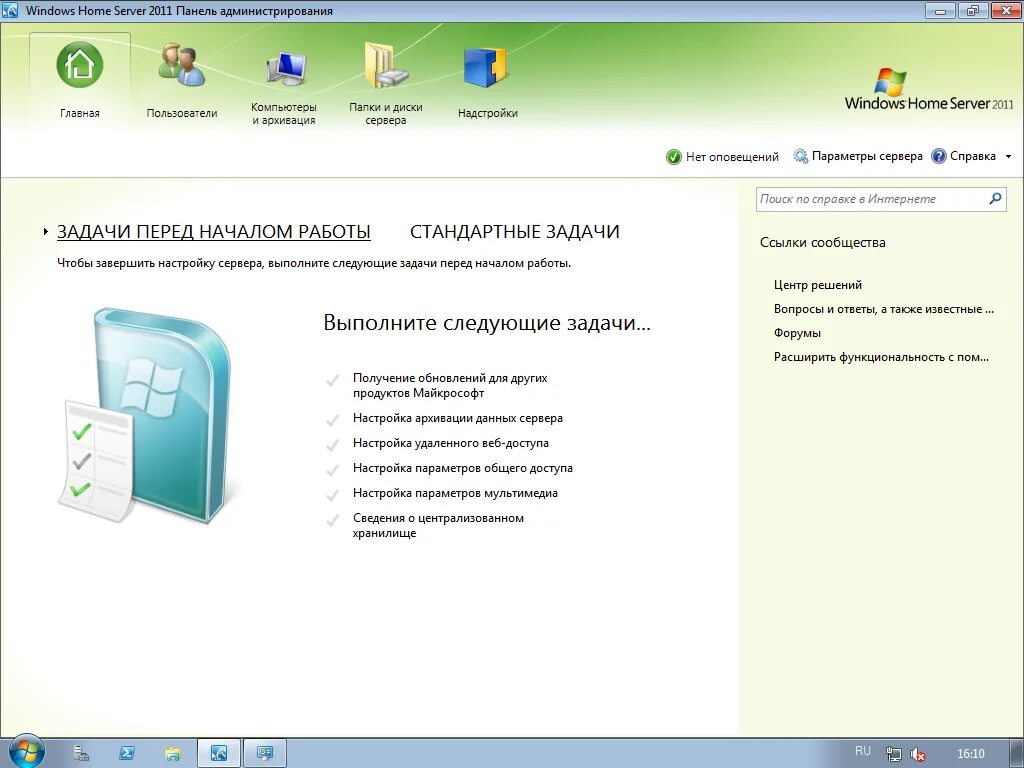Click the network tray icon
Image resolution: width=1024 pixels, height=768 pixels.
click(x=893, y=754)
